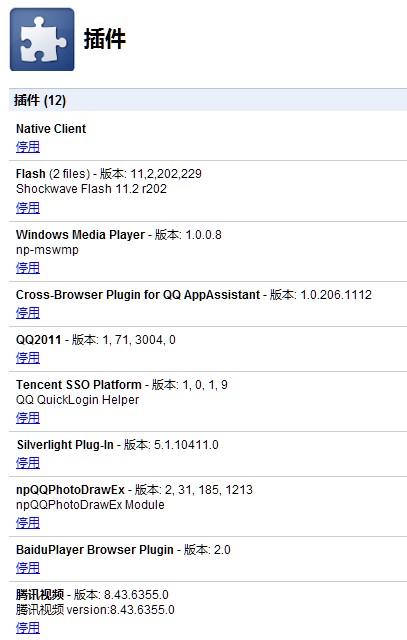Click the 停用 link under 腾讯视频

tap(28, 628)
